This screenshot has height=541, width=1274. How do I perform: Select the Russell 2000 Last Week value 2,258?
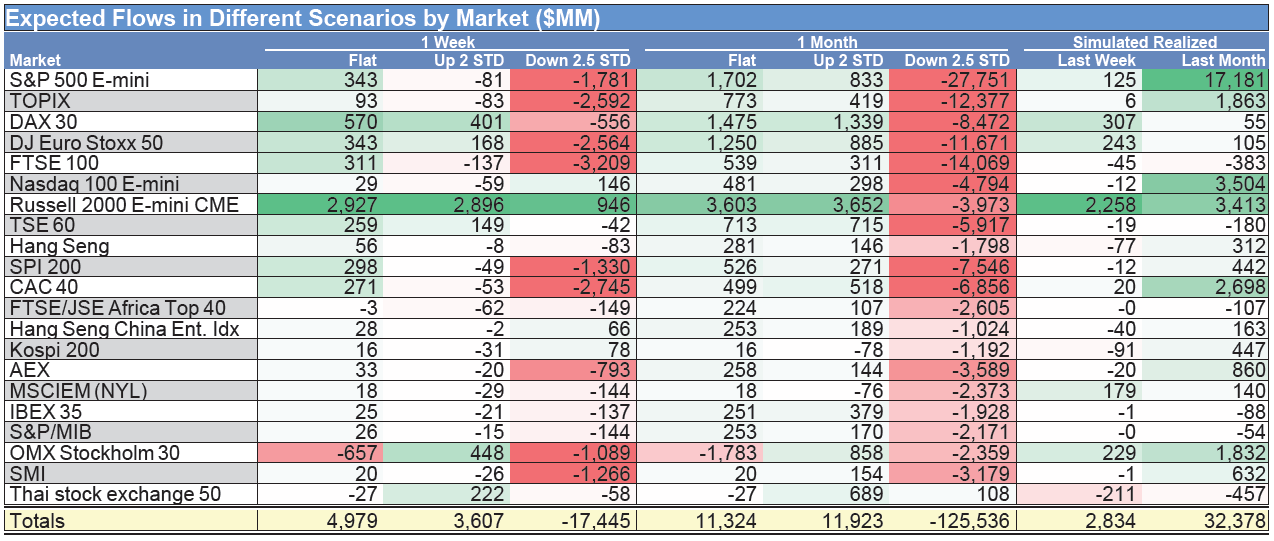1110,204
